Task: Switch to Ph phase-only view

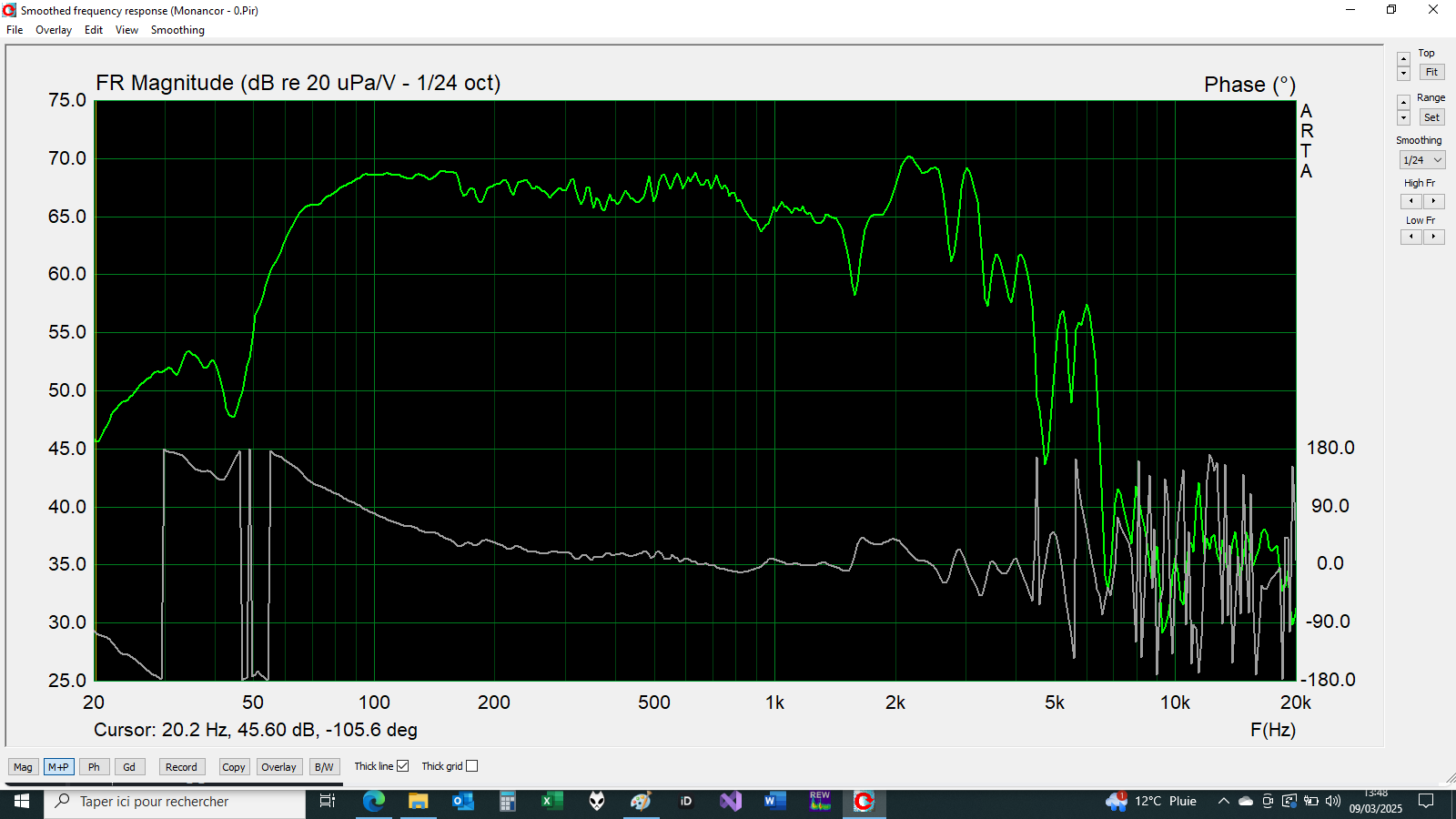Action: (94, 767)
